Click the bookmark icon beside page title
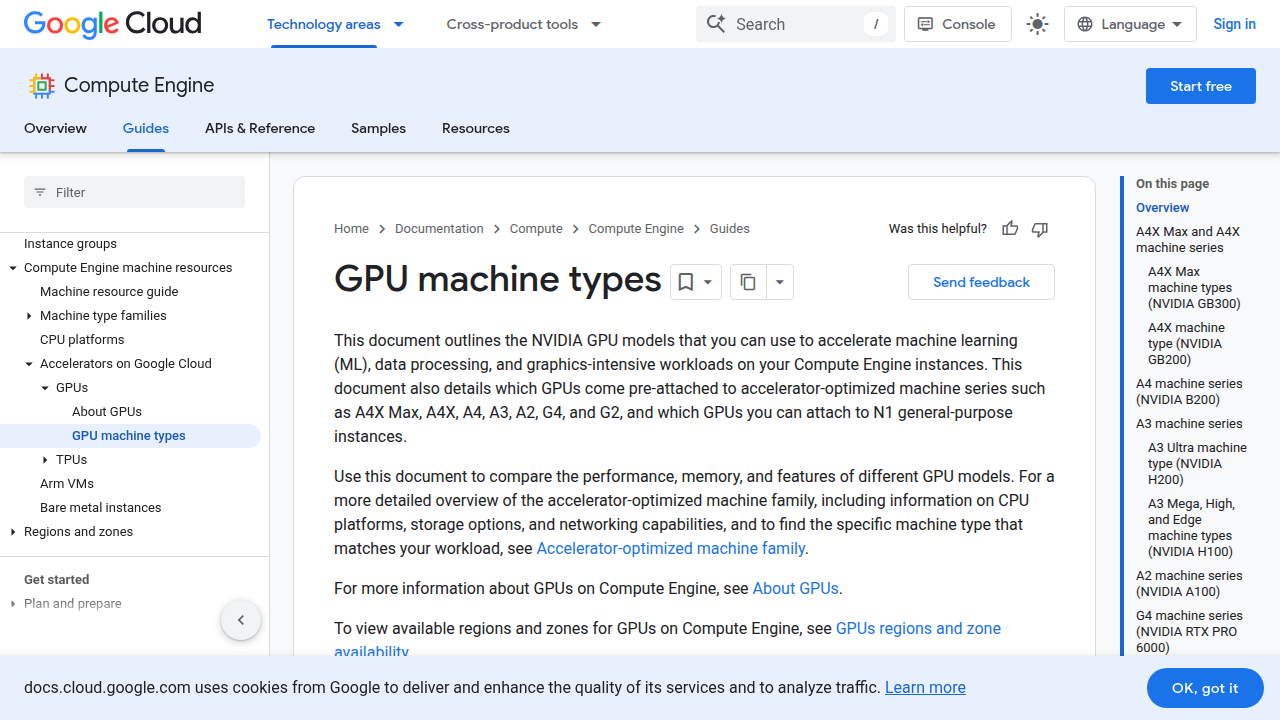Viewport: 1280px width, 720px height. point(686,282)
